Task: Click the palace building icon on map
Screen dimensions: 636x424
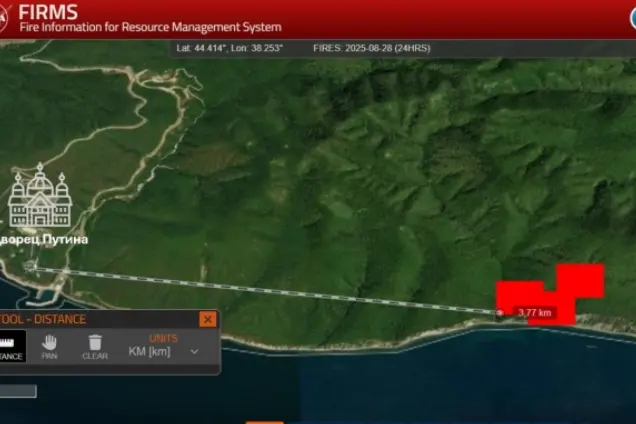Action: coord(40,195)
